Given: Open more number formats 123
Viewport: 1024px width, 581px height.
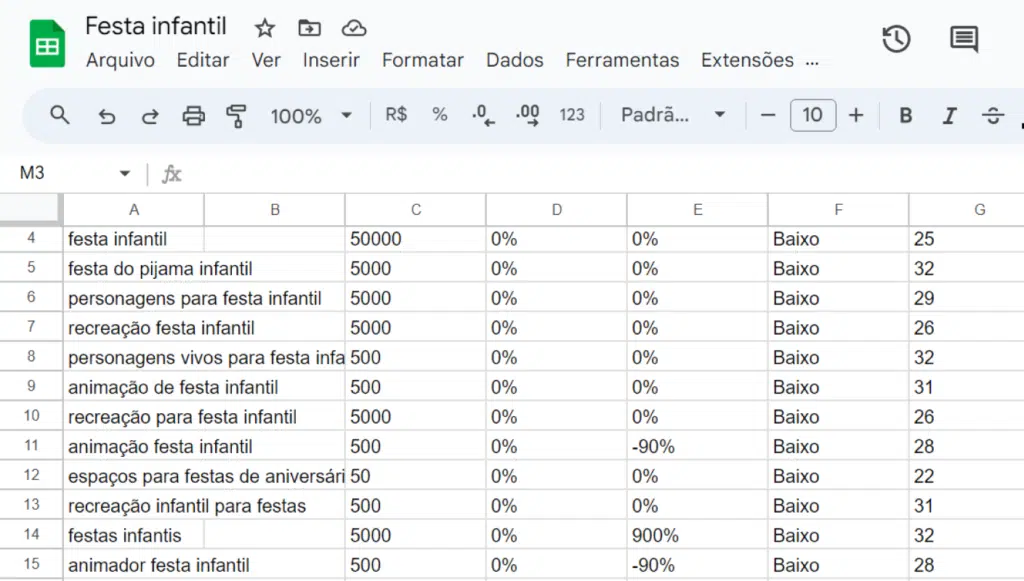Looking at the screenshot, I should click(x=571, y=115).
